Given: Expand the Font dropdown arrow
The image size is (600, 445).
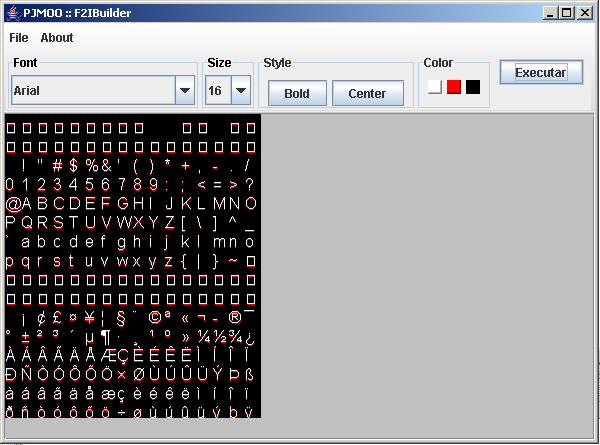Looking at the screenshot, I should click(x=185, y=90).
